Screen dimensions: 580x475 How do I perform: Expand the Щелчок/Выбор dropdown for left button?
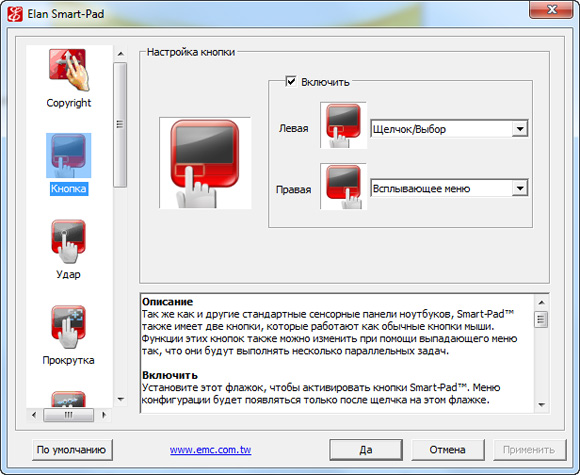[x=520, y=129]
